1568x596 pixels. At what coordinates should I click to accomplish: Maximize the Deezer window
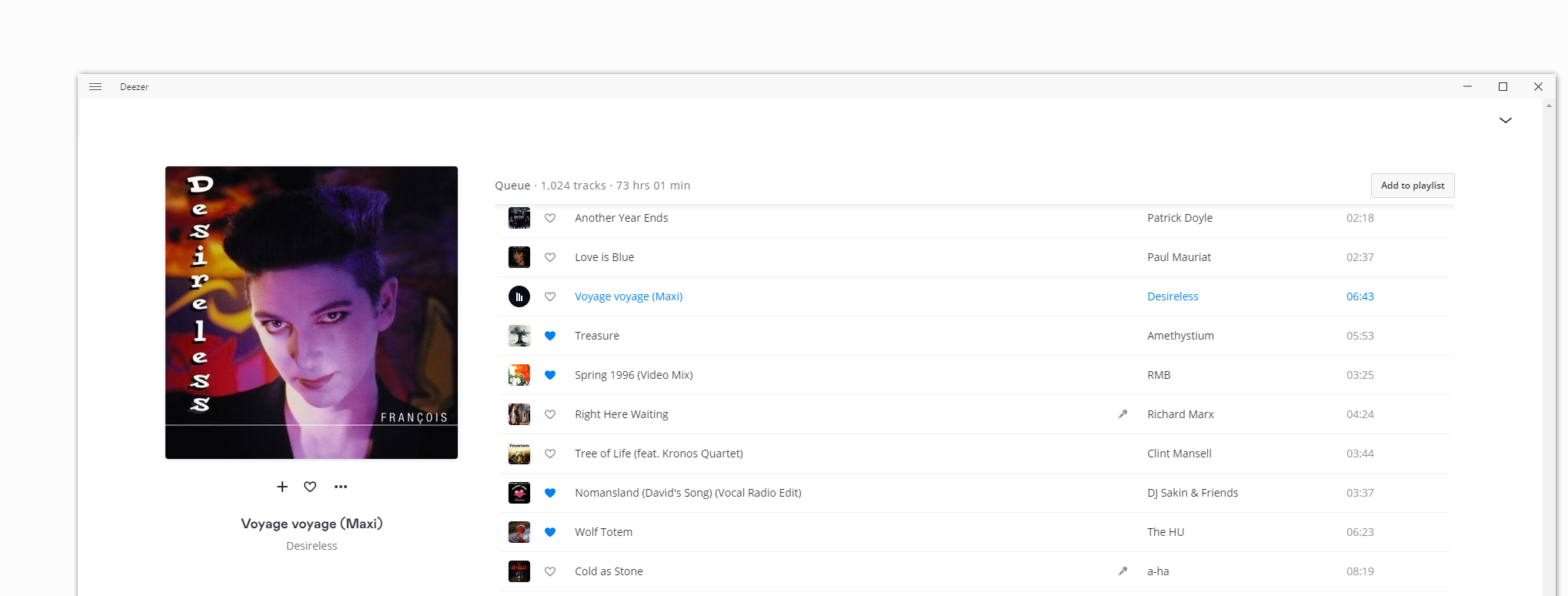pos(1503,87)
